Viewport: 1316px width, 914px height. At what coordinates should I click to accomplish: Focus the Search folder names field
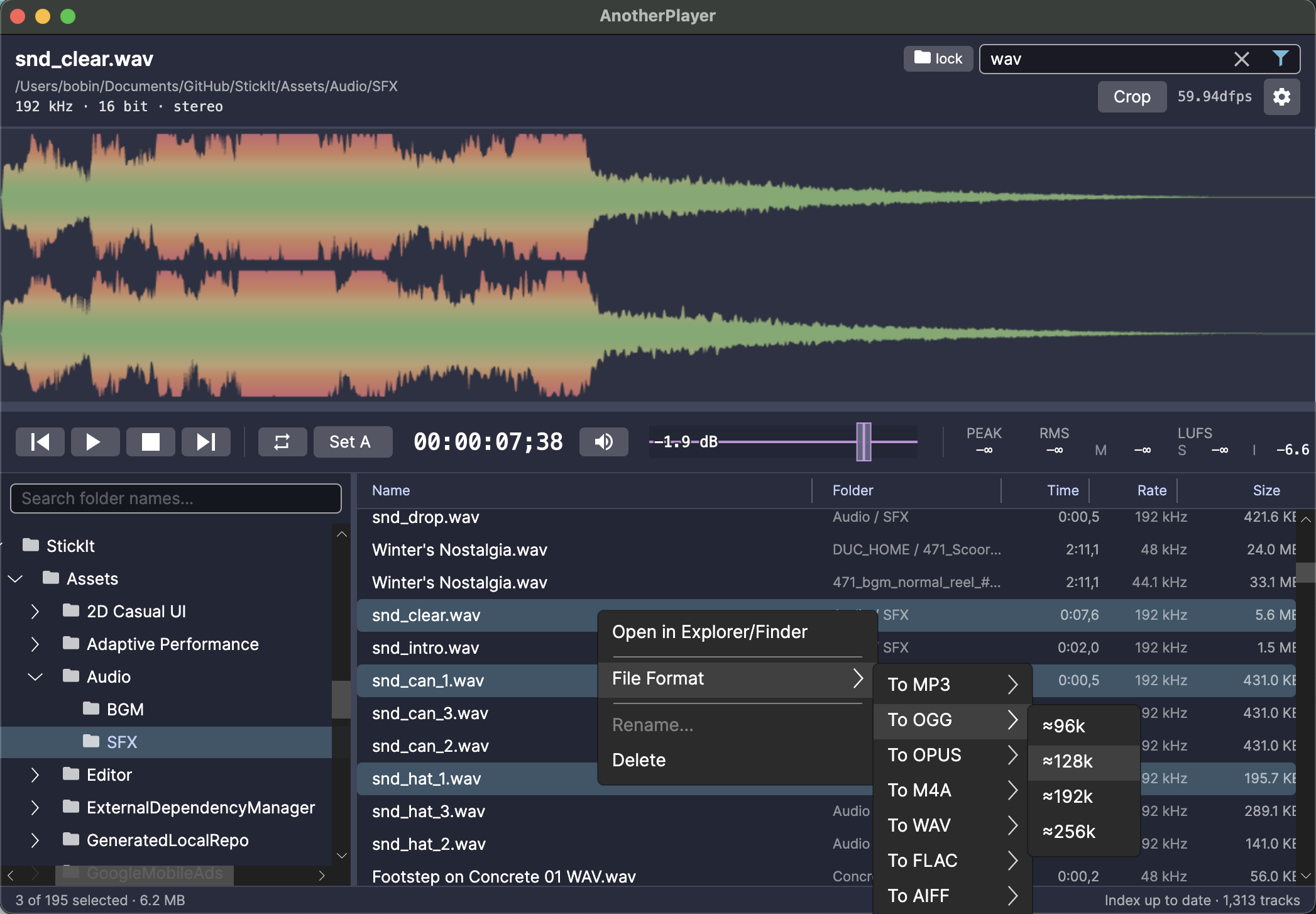(176, 498)
